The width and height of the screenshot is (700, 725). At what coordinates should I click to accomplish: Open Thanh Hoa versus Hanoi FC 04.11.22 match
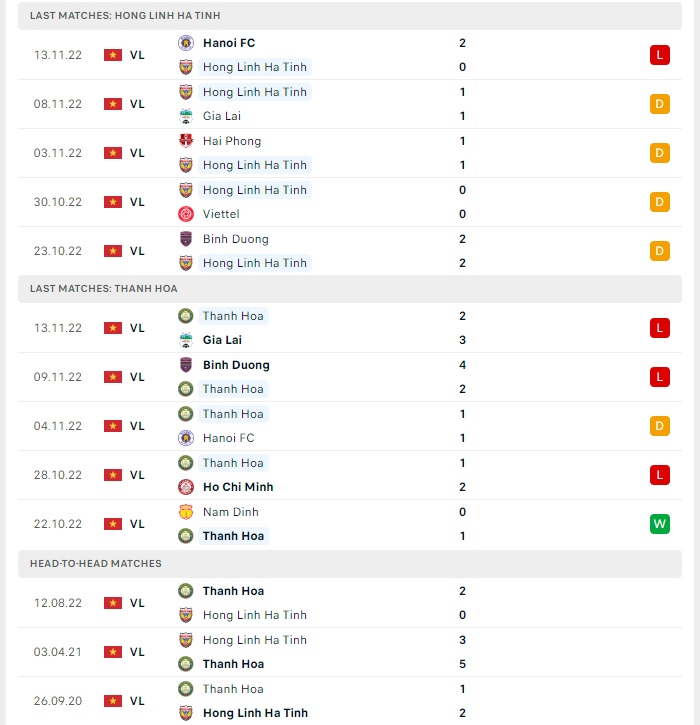tap(350, 426)
